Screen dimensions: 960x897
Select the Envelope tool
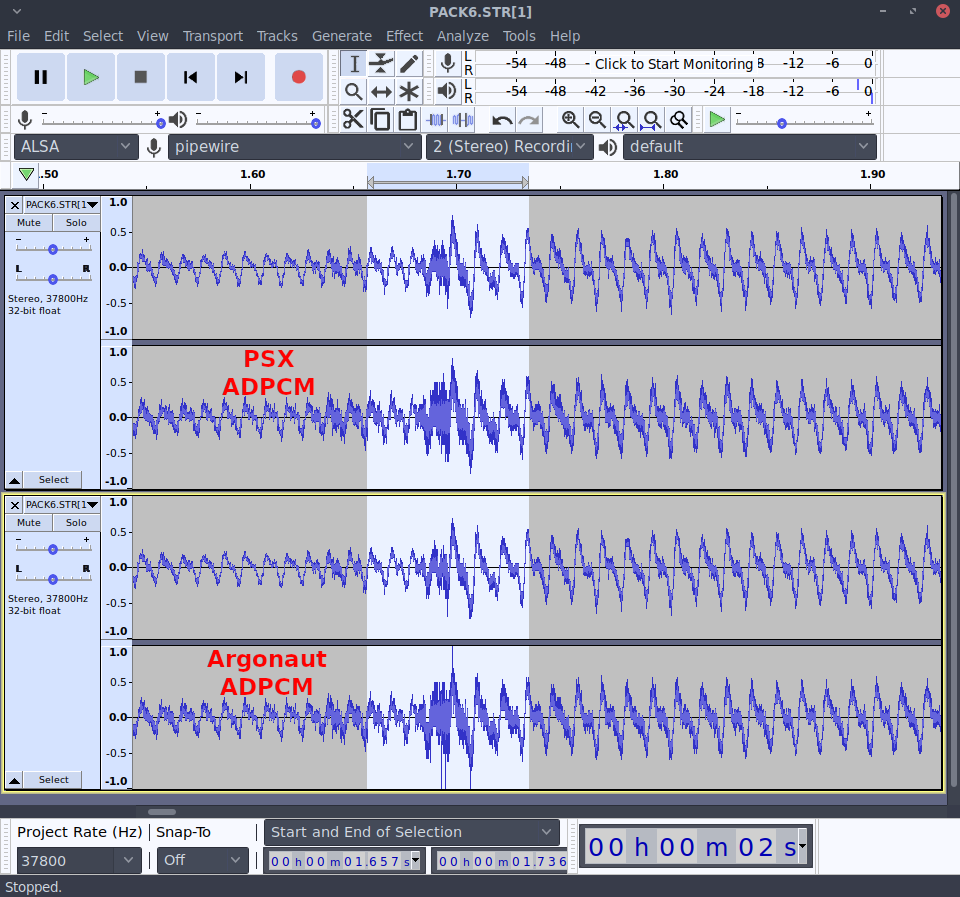coord(379,63)
